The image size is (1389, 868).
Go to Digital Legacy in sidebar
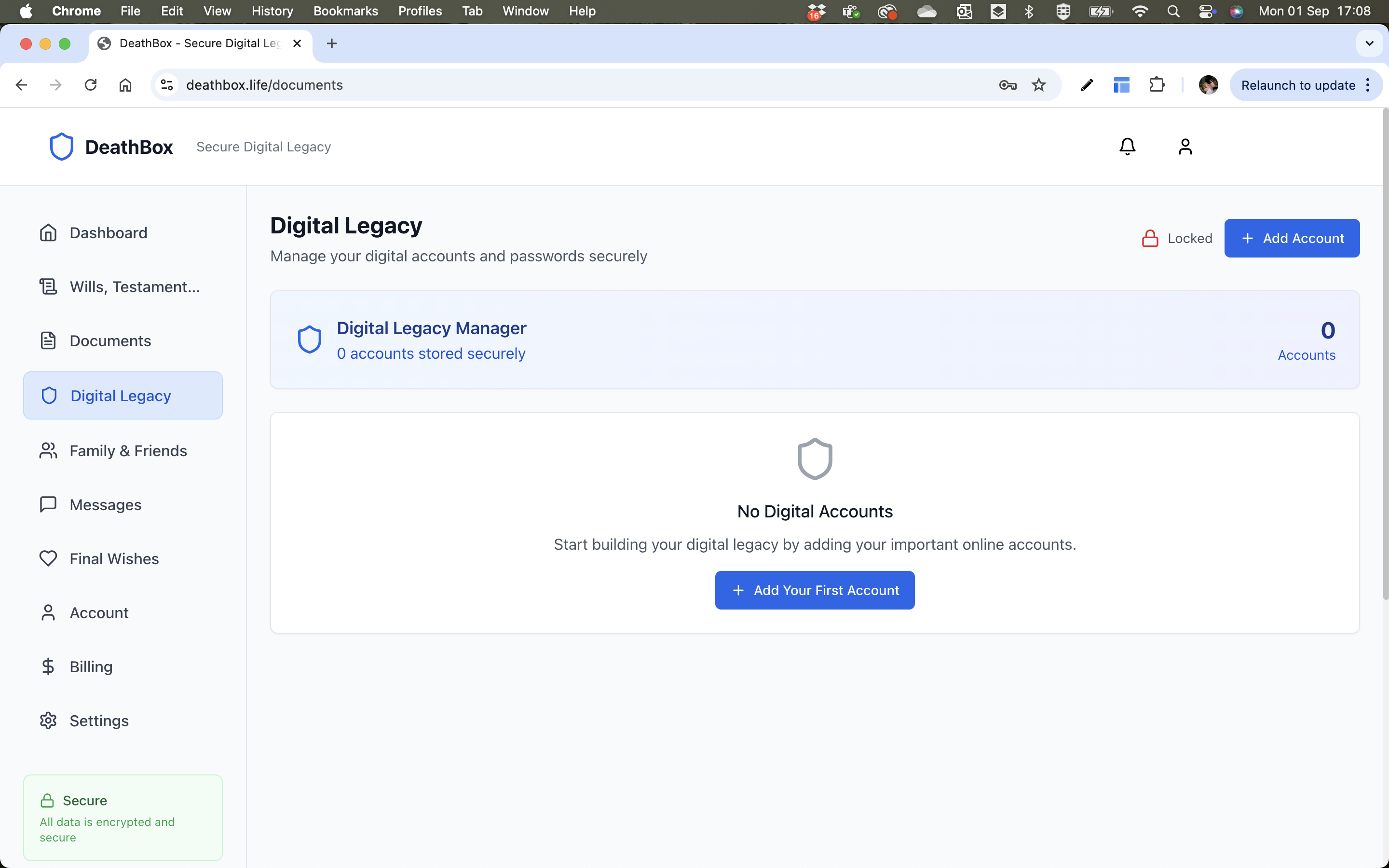(123, 395)
